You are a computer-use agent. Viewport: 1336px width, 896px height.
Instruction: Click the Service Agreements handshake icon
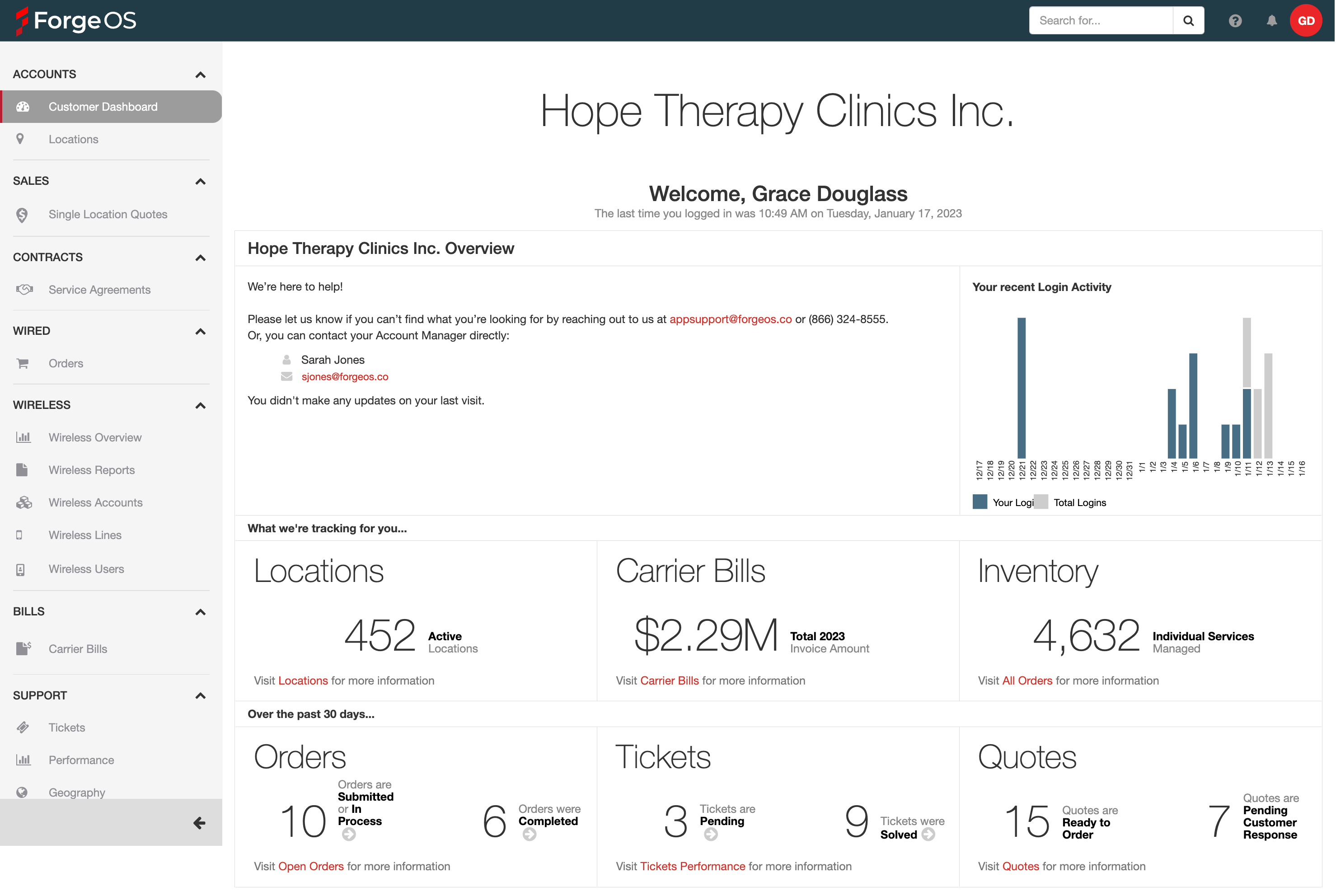[24, 290]
